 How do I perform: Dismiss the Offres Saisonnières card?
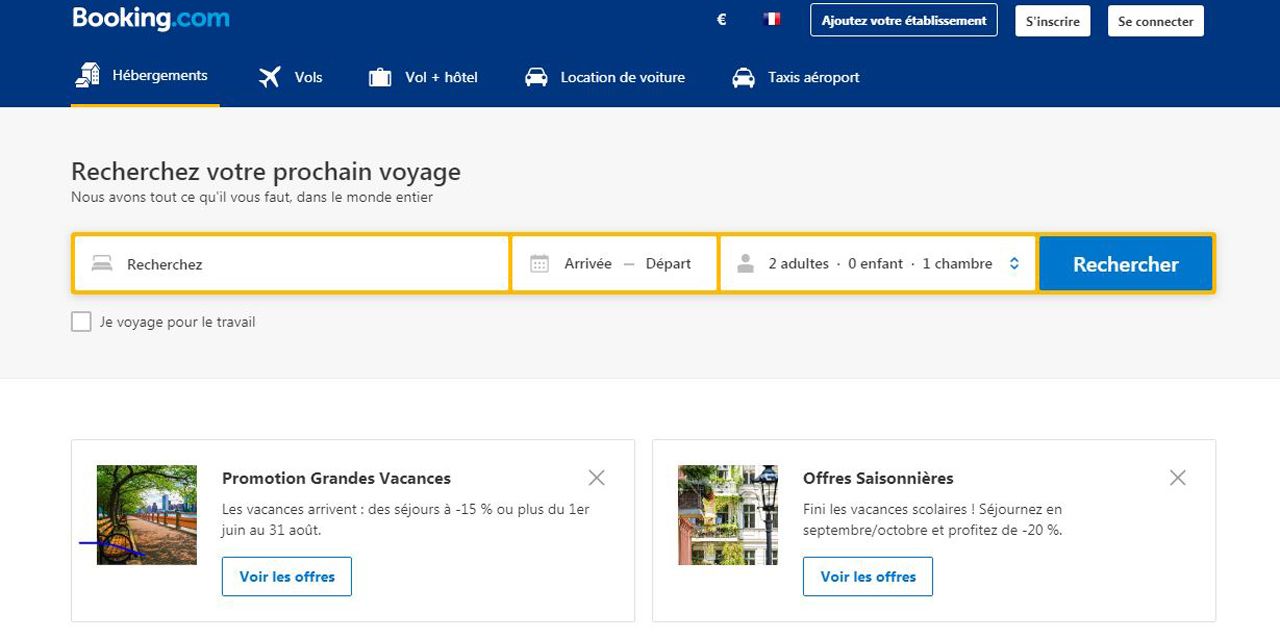[x=1178, y=478]
